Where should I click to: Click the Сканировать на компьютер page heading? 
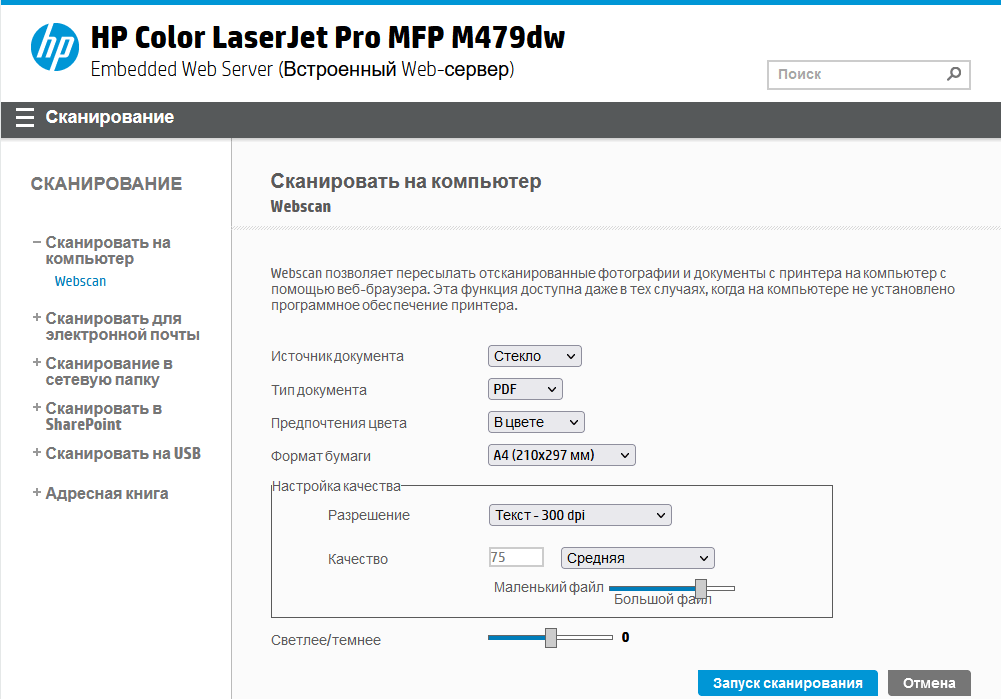point(406,181)
